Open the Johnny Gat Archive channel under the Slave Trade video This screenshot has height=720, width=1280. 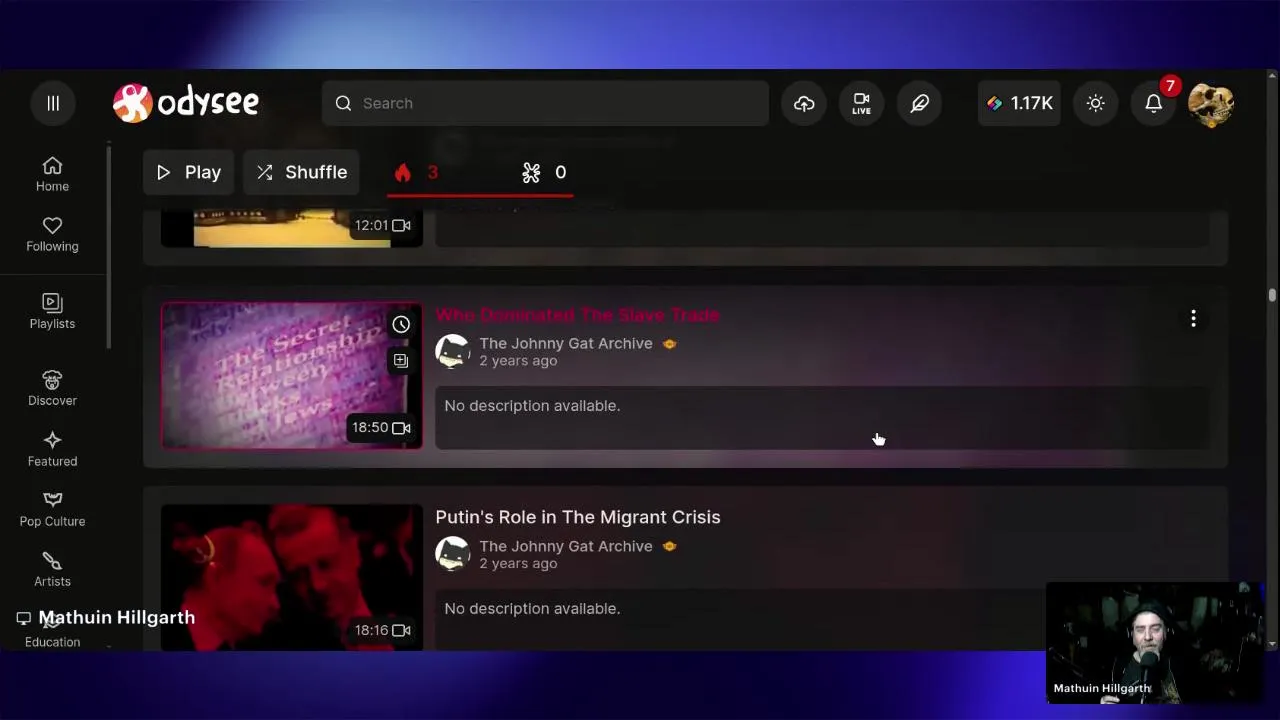(x=566, y=343)
